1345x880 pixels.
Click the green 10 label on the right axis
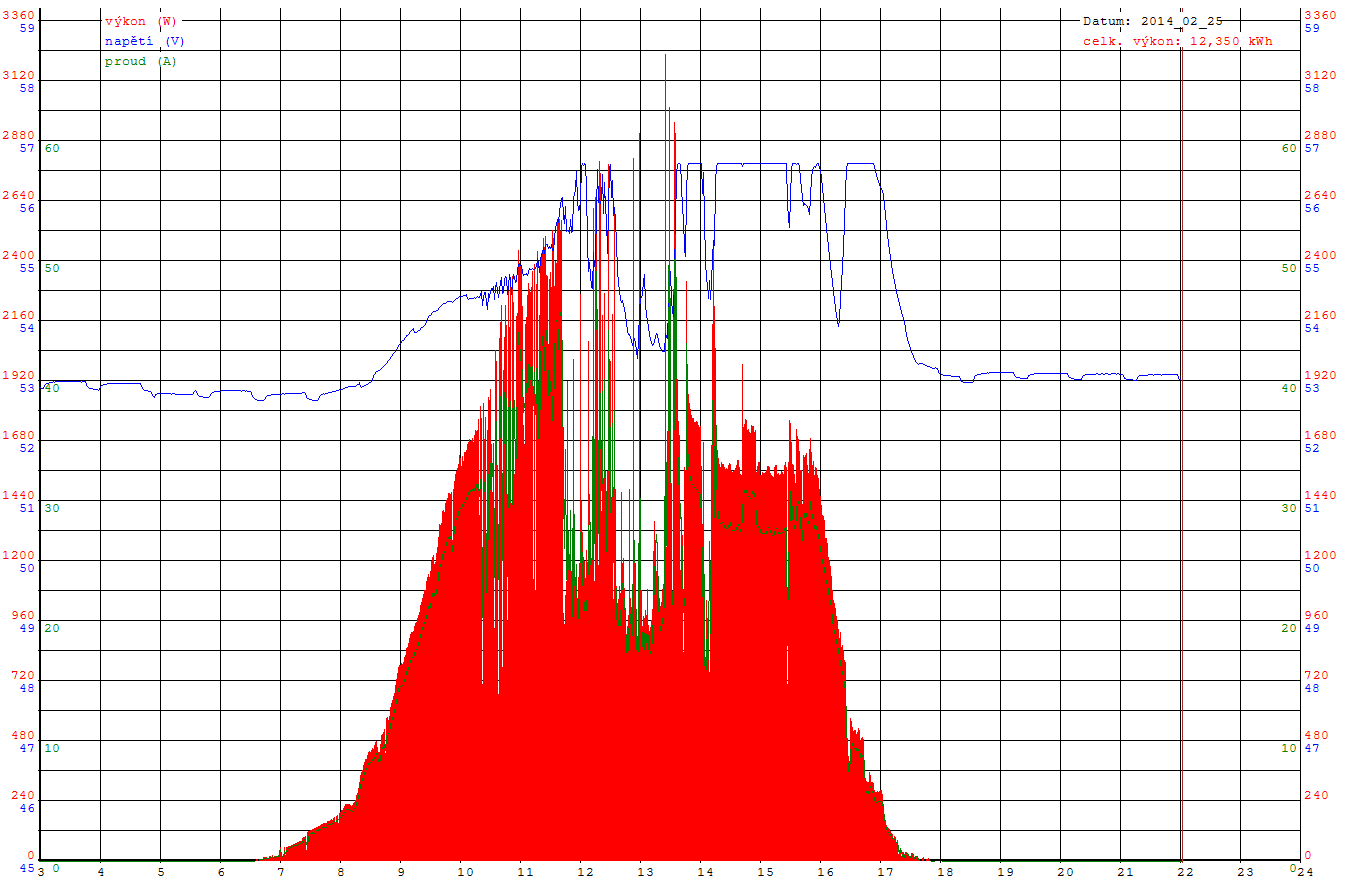click(1290, 748)
